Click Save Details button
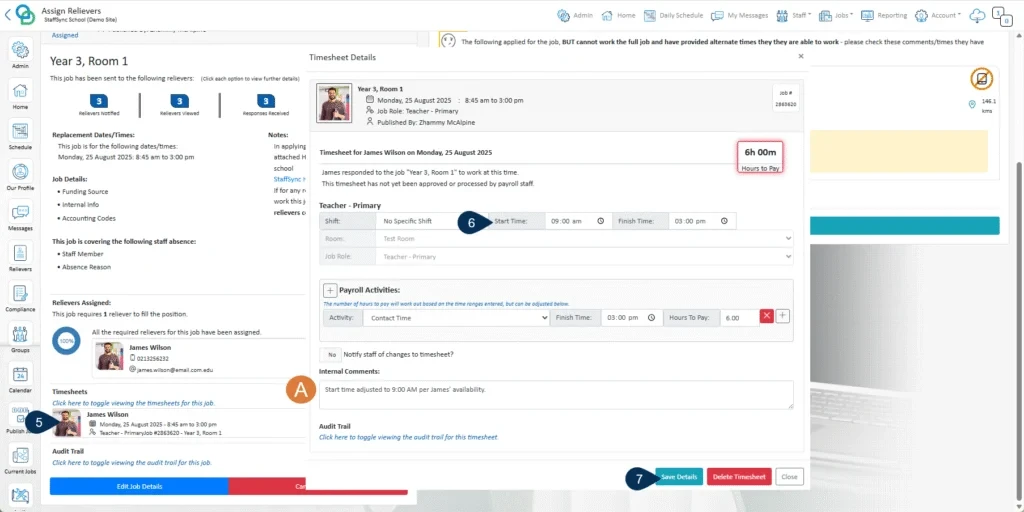The width and height of the screenshot is (1024, 512). (x=679, y=477)
